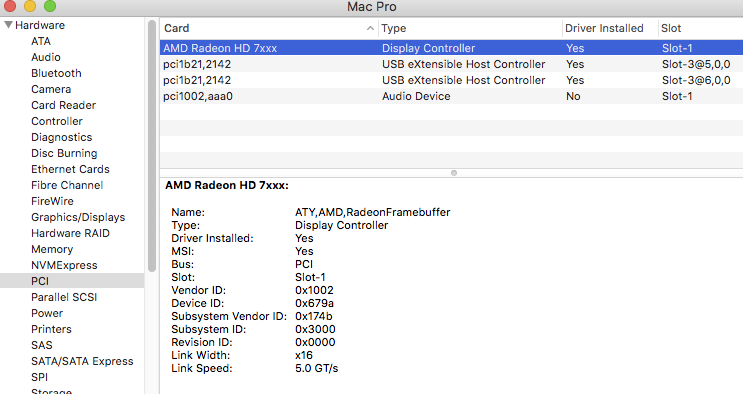This screenshot has width=743, height=394.
Task: Click the yellow minimize window button
Action: (x=30, y=6)
